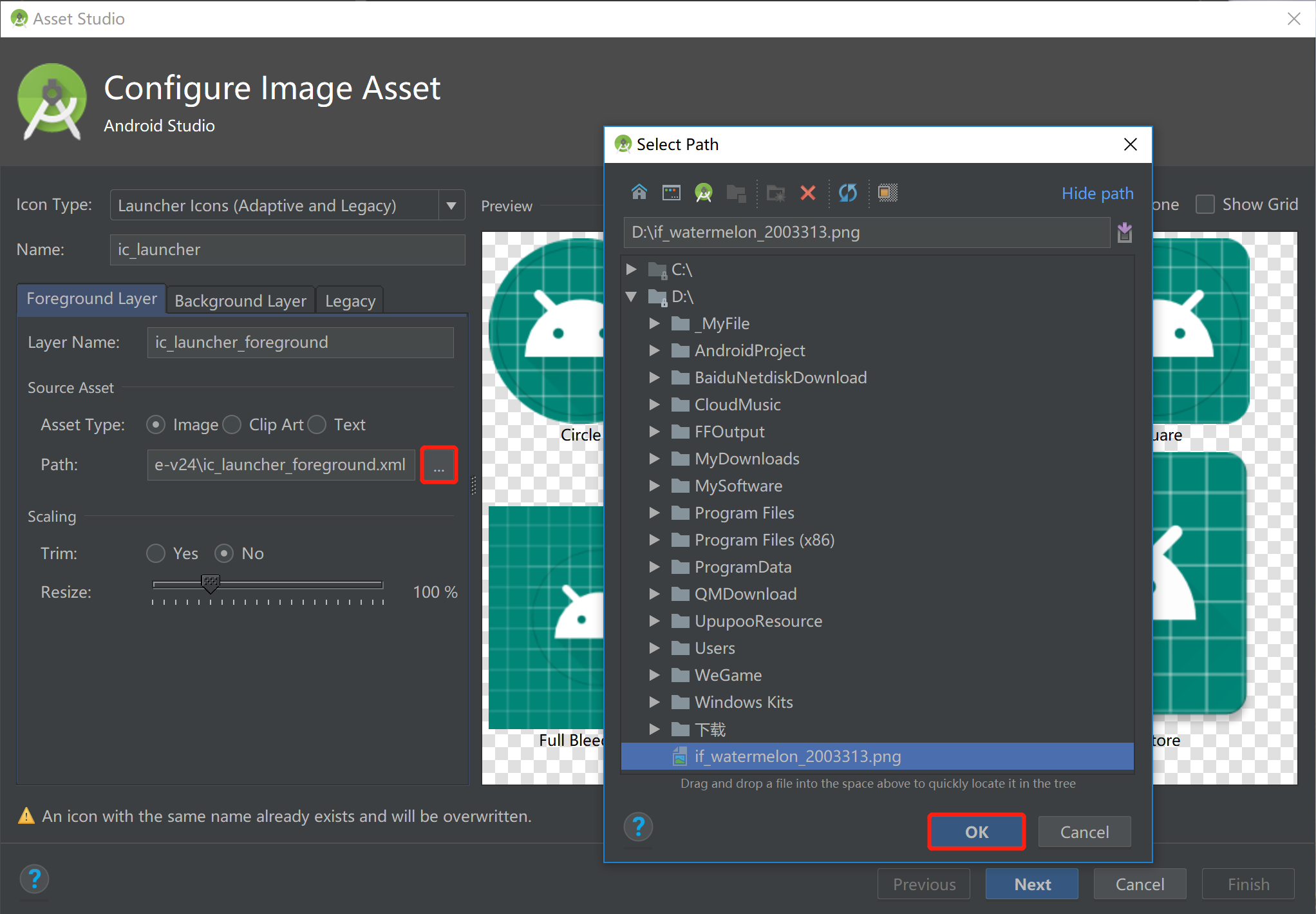1316x914 pixels.
Task: Enable the Show Grid checkbox
Action: (x=1205, y=204)
